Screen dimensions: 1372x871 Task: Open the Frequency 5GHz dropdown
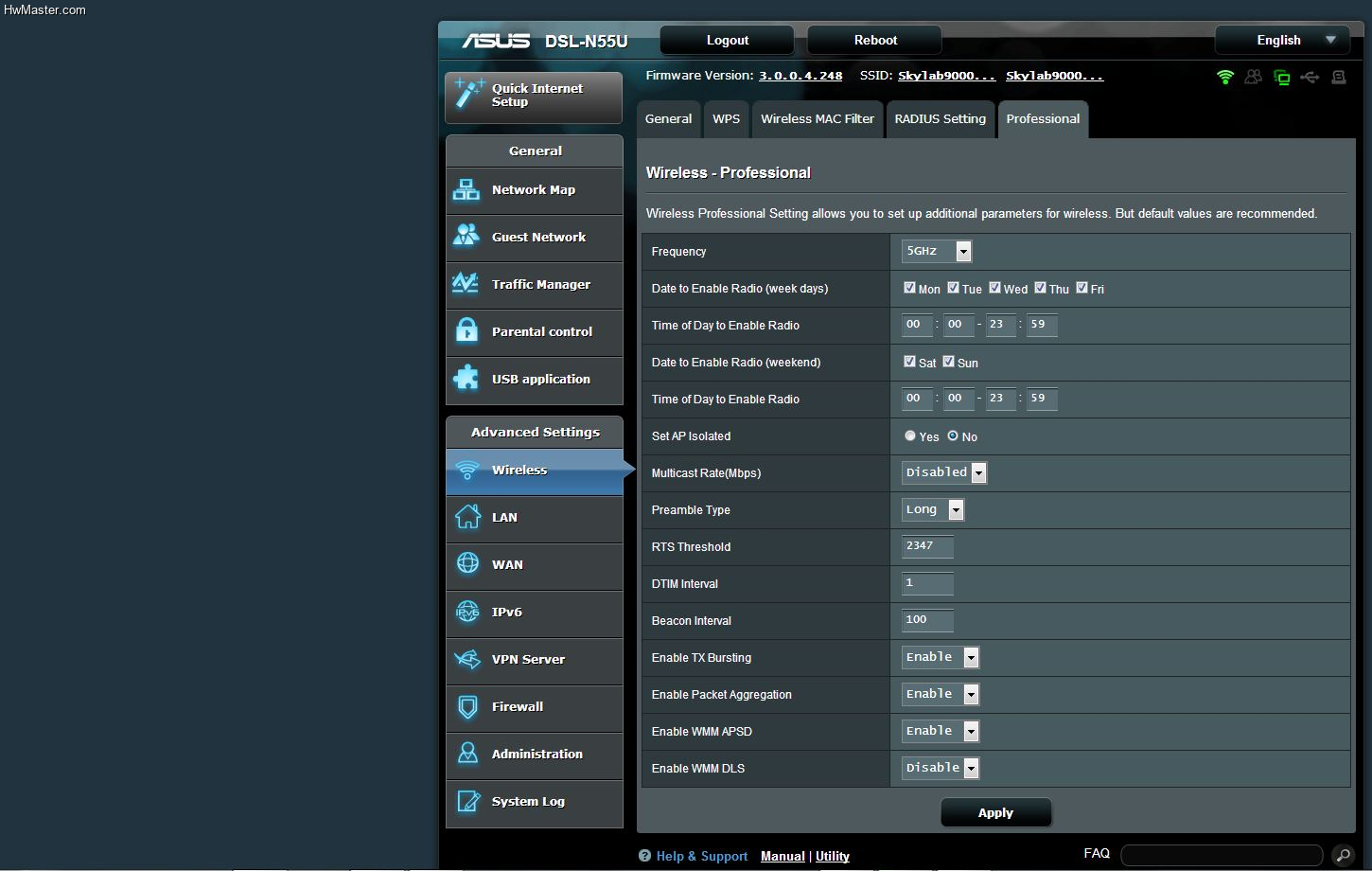[x=937, y=251]
